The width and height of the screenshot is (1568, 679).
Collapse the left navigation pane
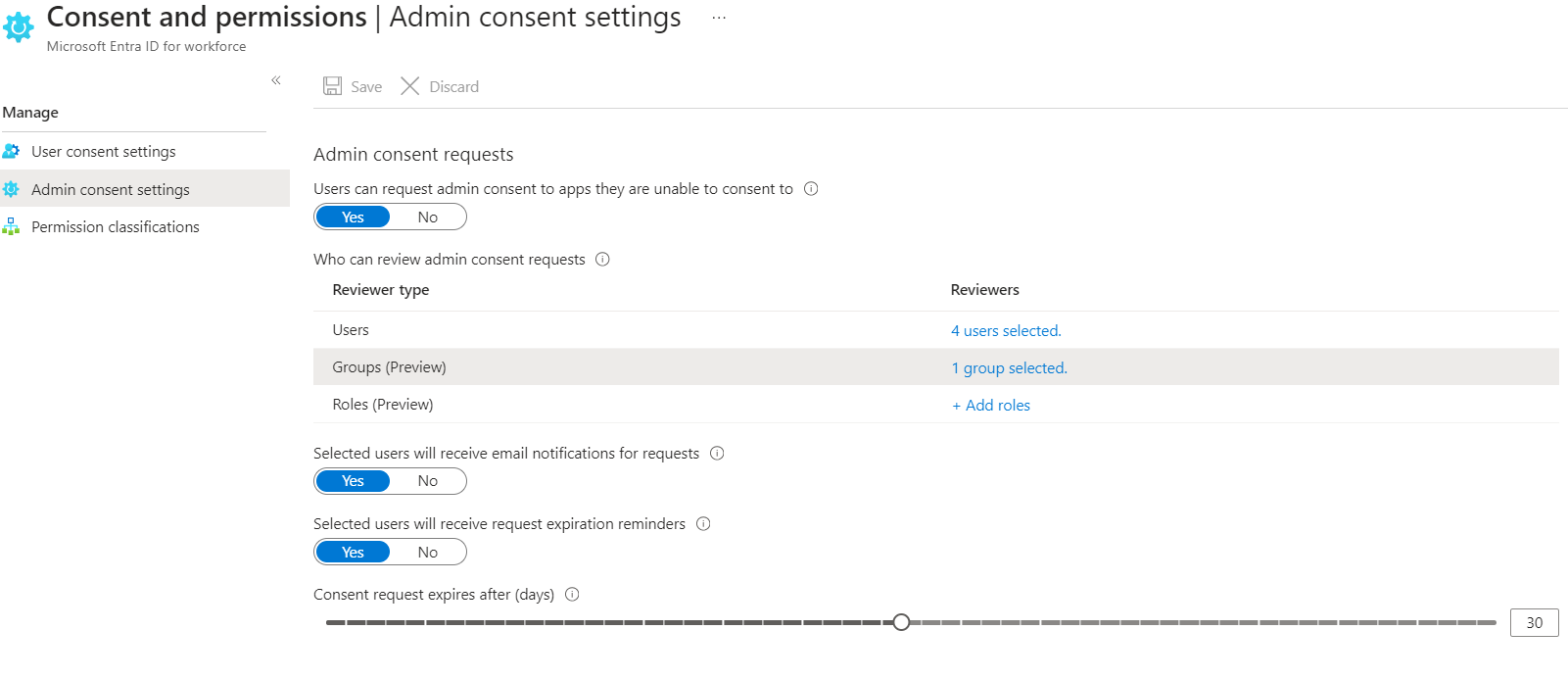click(276, 80)
